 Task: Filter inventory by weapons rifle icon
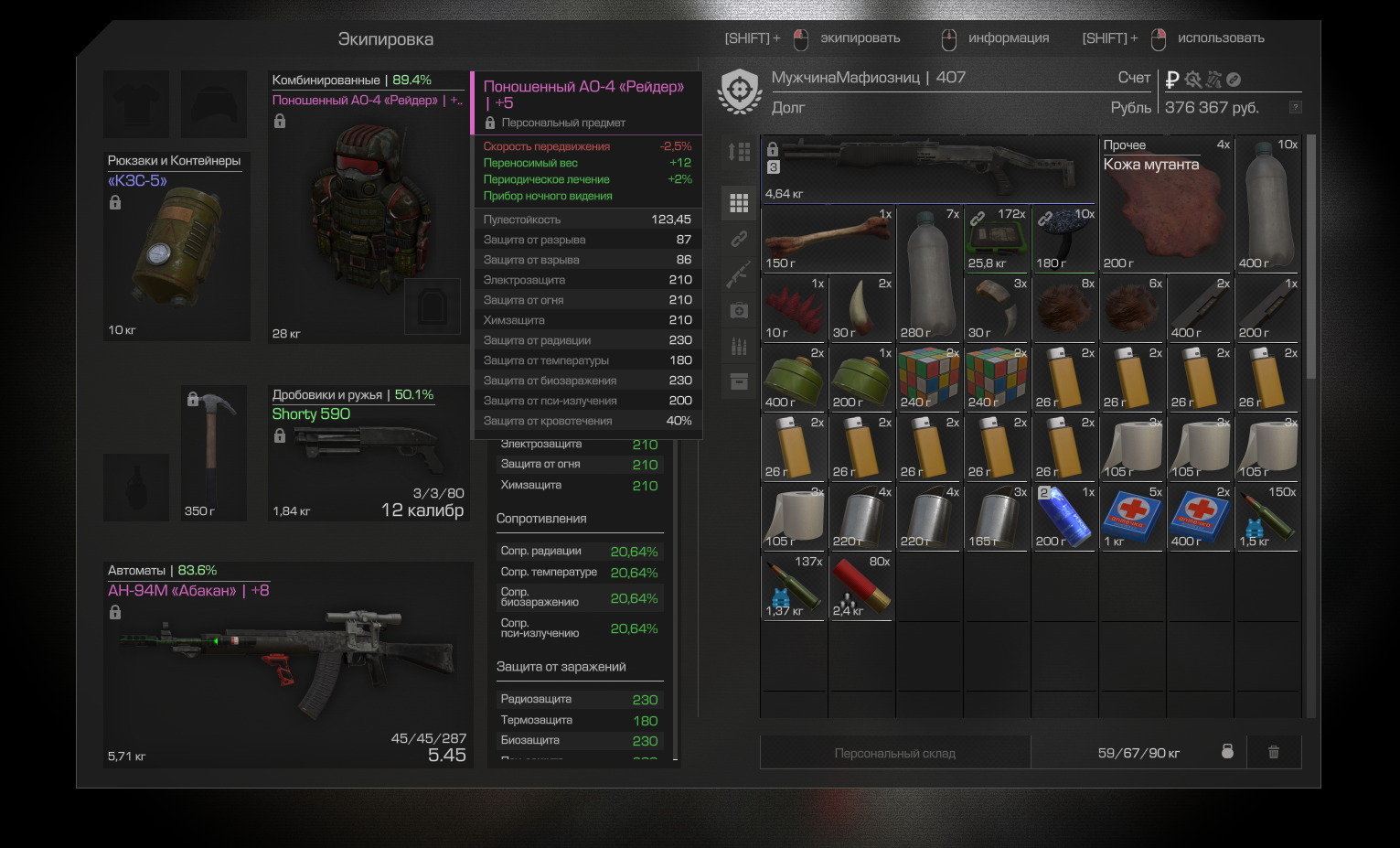pos(739,274)
